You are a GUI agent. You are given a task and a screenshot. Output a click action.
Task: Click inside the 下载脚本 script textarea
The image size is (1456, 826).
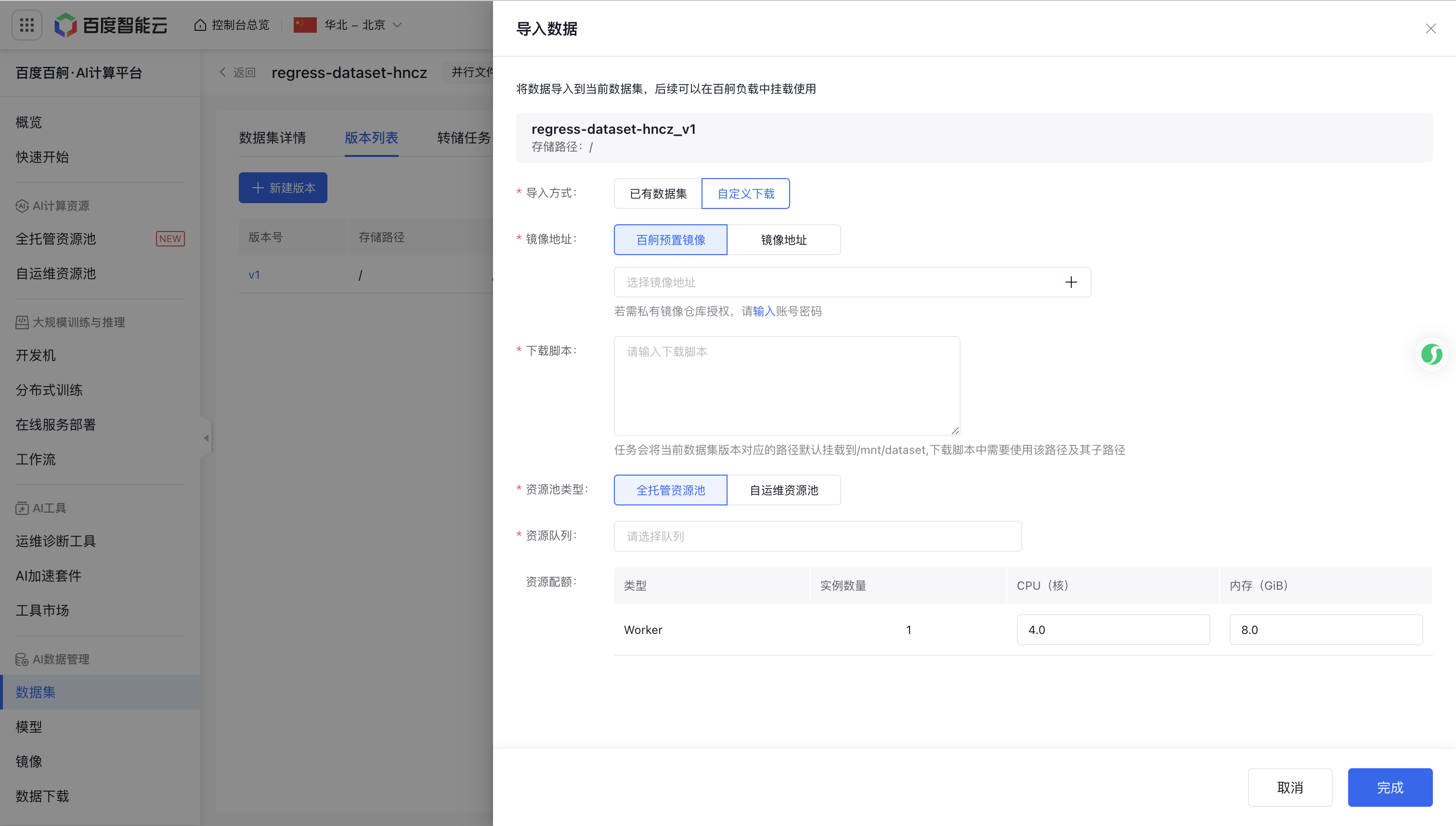click(x=786, y=386)
